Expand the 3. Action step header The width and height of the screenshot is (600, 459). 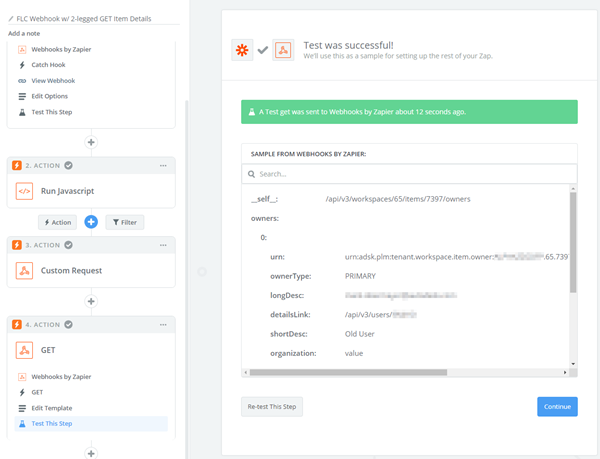pos(91,245)
